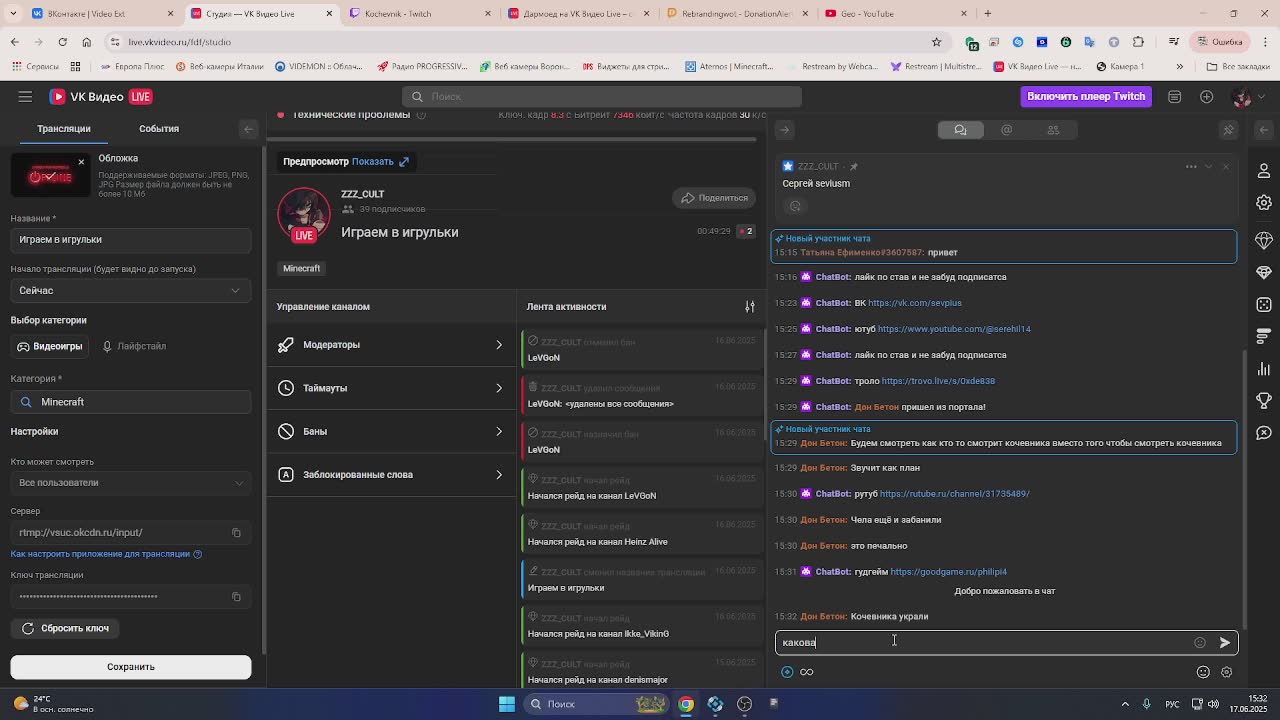
Task: Open the Кто может смотреть dropdown
Action: [x=130, y=482]
